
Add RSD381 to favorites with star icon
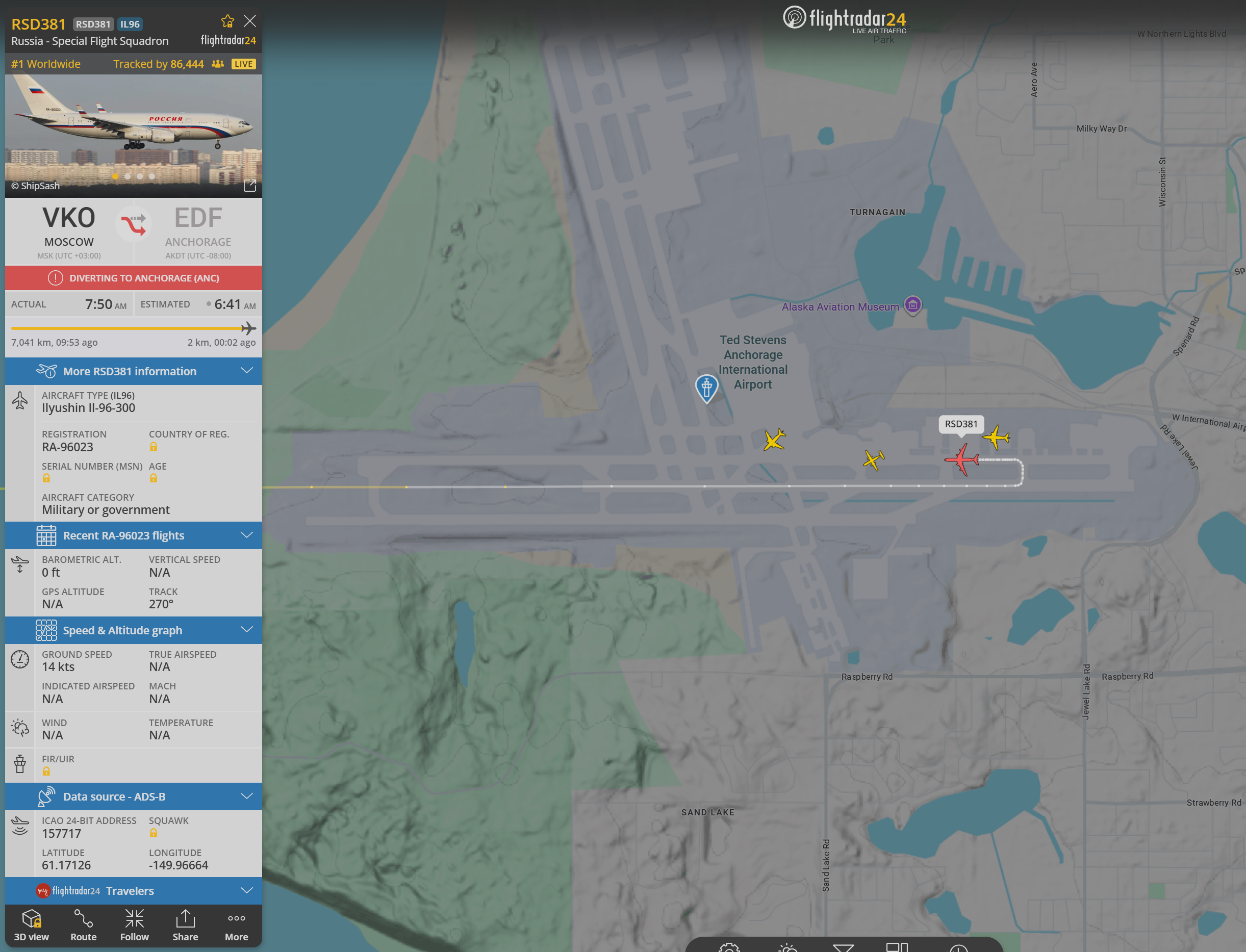click(227, 21)
